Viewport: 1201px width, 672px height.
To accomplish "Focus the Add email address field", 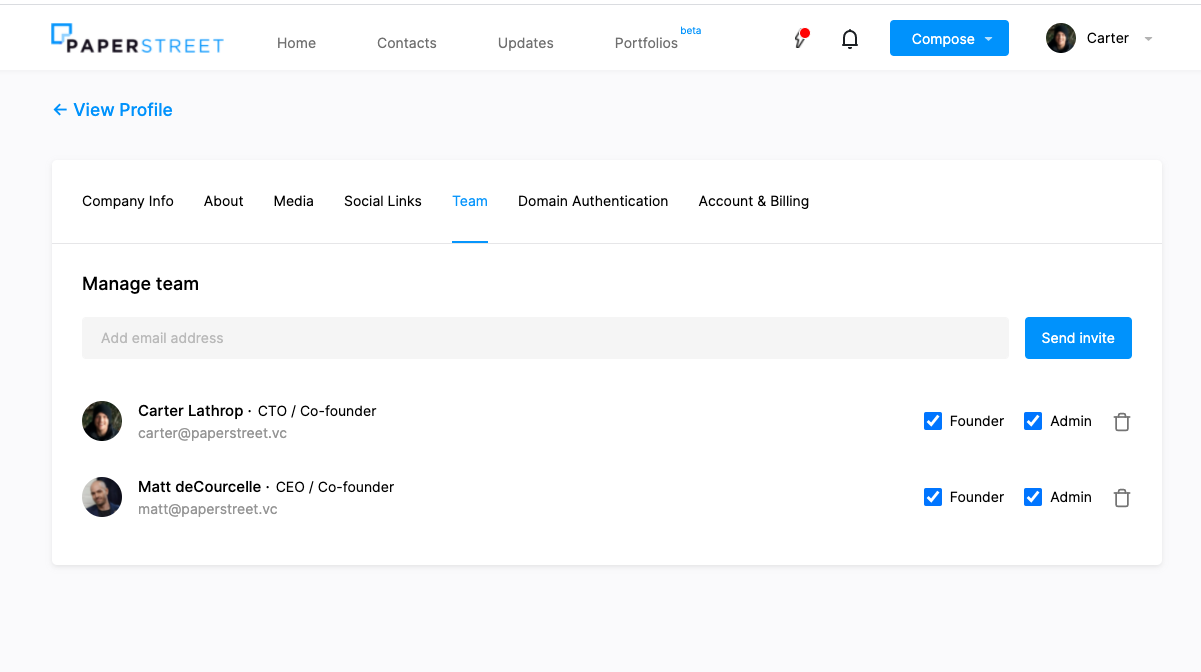I will tap(545, 338).
